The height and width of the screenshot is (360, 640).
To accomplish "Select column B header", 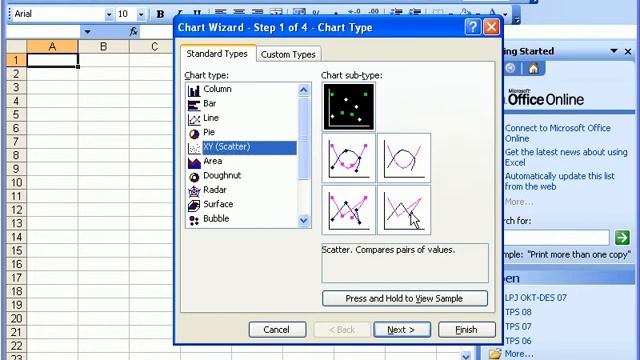I will coord(103,47).
